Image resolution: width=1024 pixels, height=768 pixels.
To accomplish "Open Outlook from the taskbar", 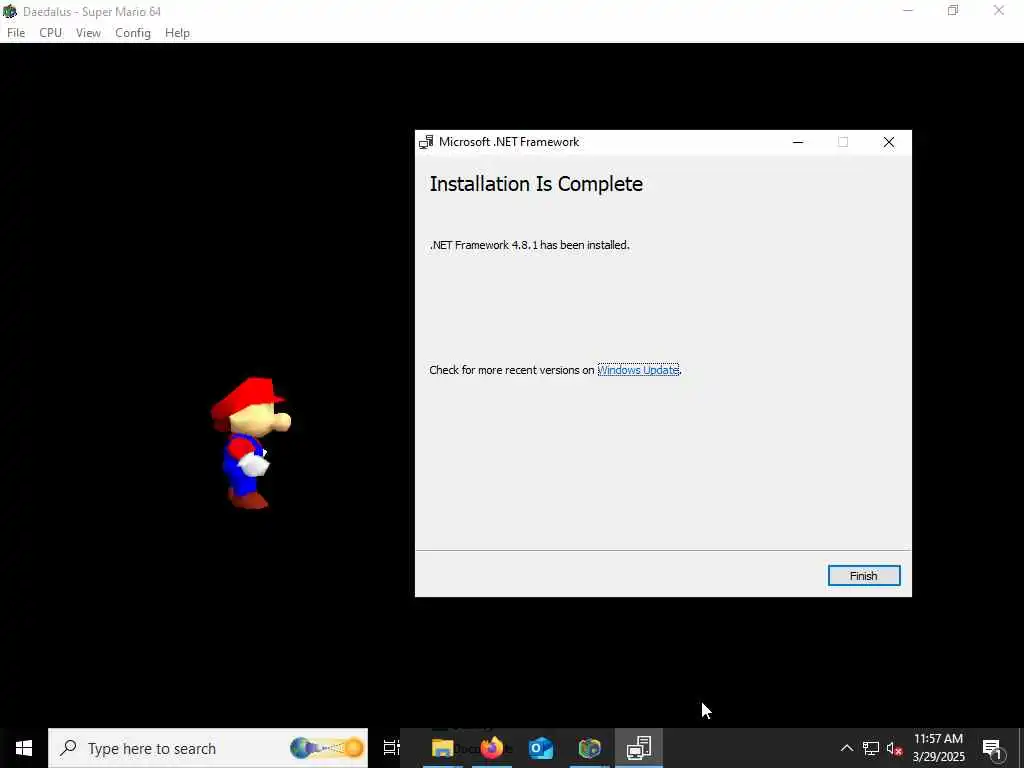I will coord(541,748).
